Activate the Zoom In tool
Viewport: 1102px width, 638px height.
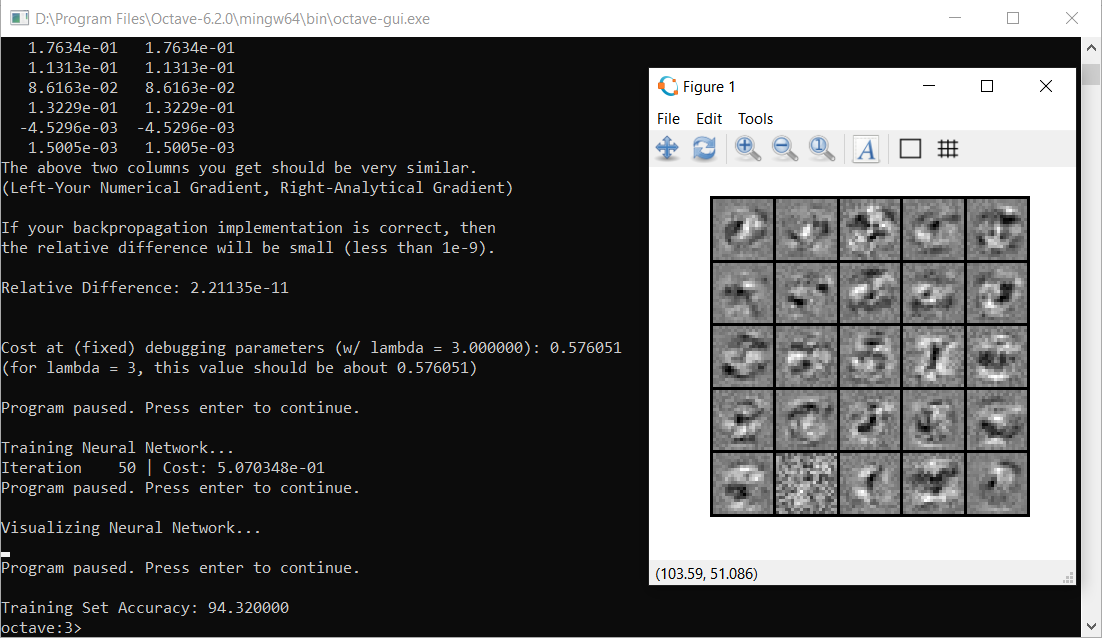click(747, 148)
